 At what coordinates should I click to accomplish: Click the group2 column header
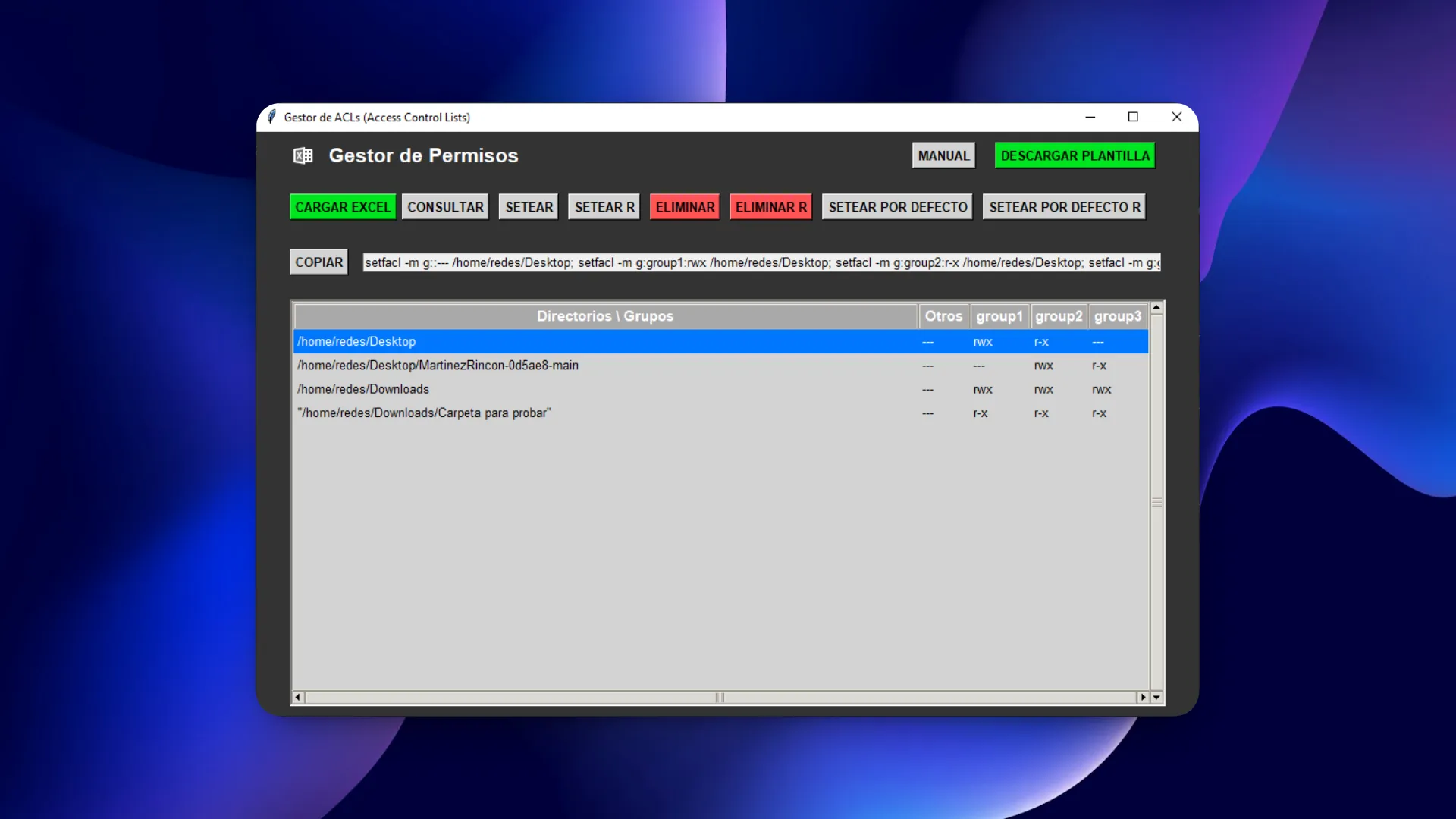pos(1059,316)
